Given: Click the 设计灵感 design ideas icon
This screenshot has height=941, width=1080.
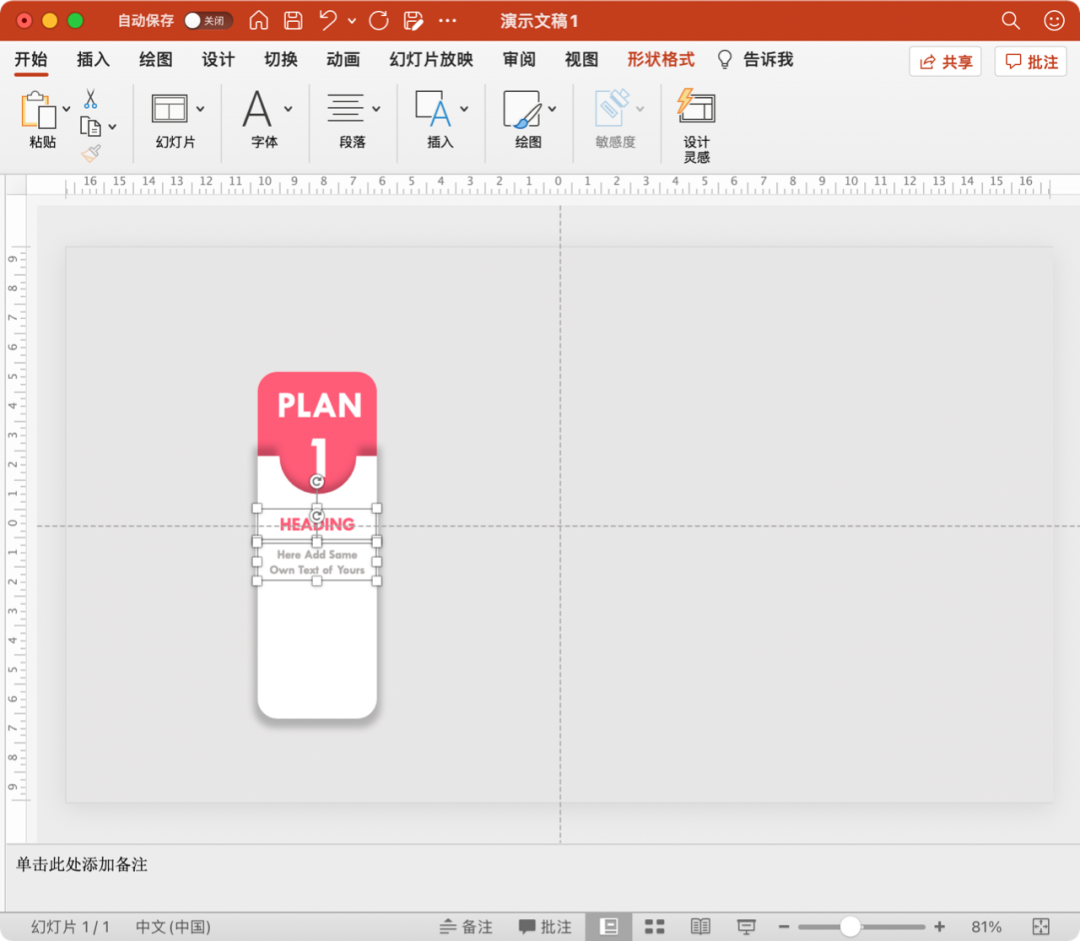Looking at the screenshot, I should tap(696, 105).
